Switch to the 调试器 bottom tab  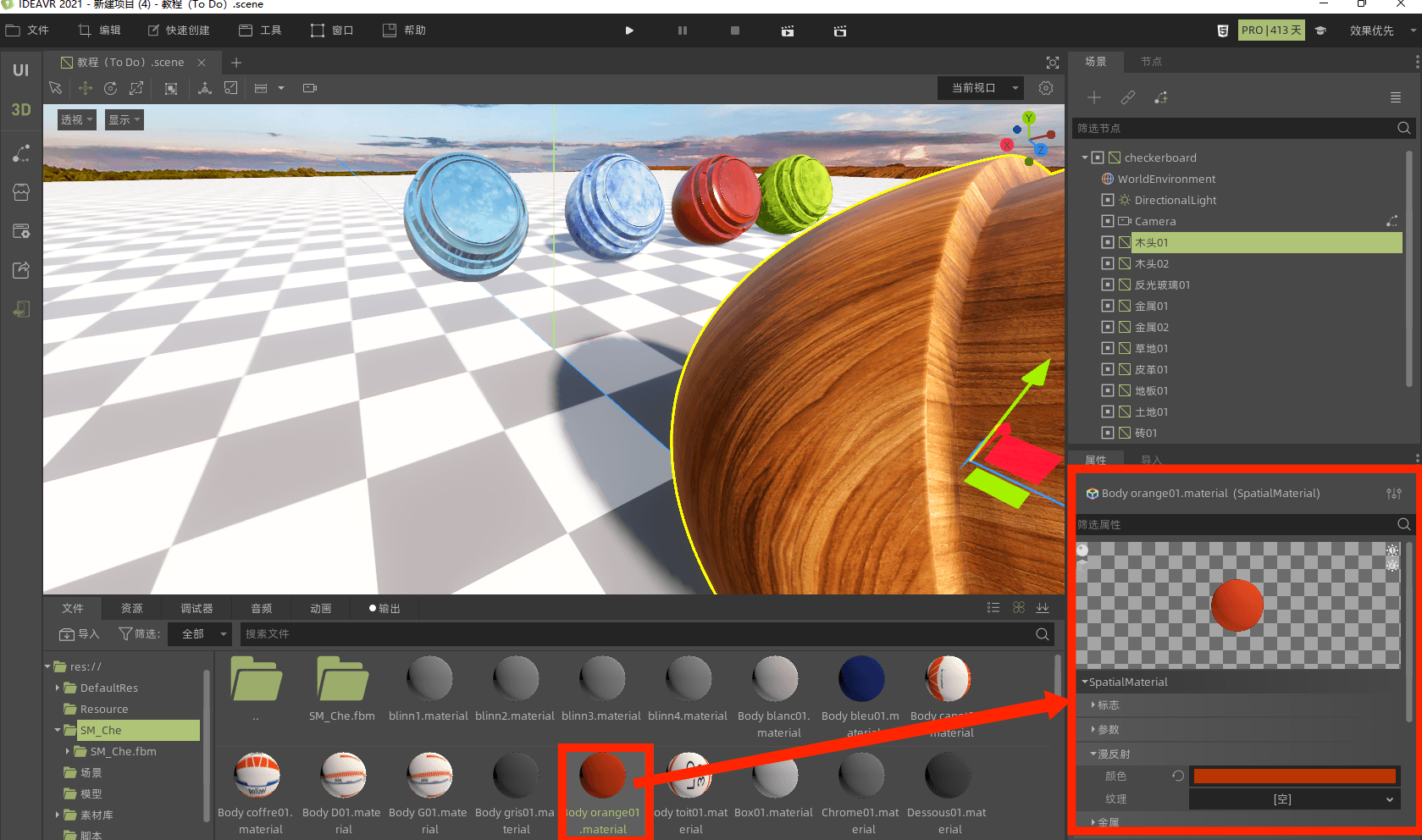click(196, 608)
